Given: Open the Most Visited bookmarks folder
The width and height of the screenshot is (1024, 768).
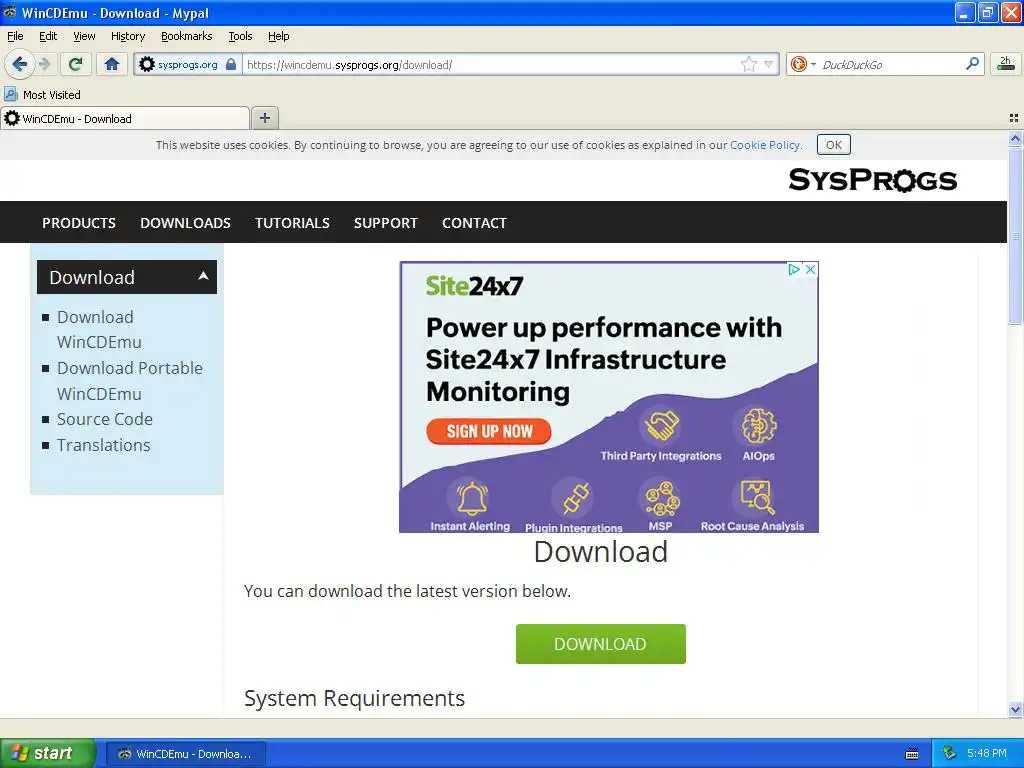Looking at the screenshot, I should coord(42,95).
